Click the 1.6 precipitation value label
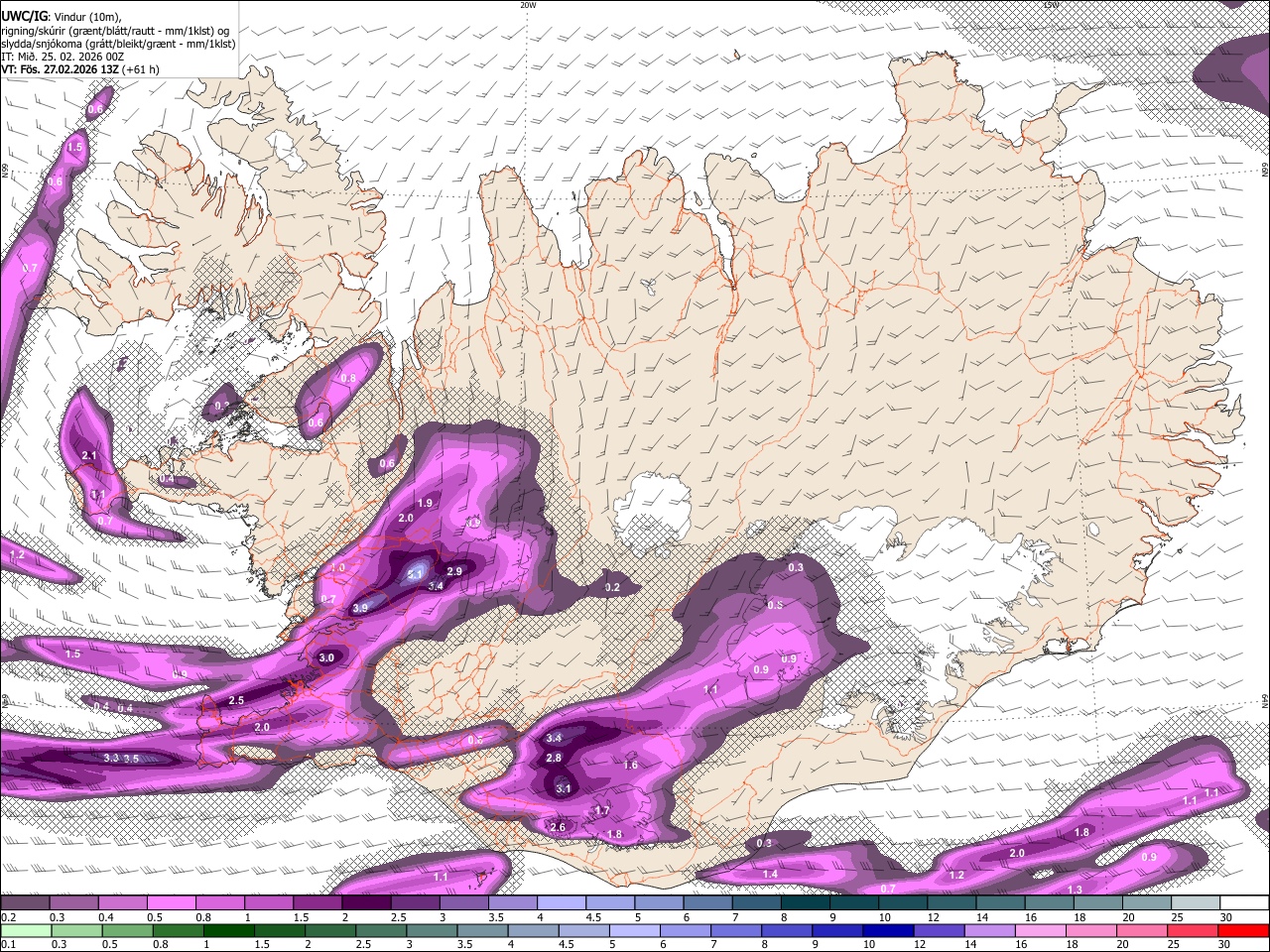This screenshot has height=952, width=1270. coord(631,765)
